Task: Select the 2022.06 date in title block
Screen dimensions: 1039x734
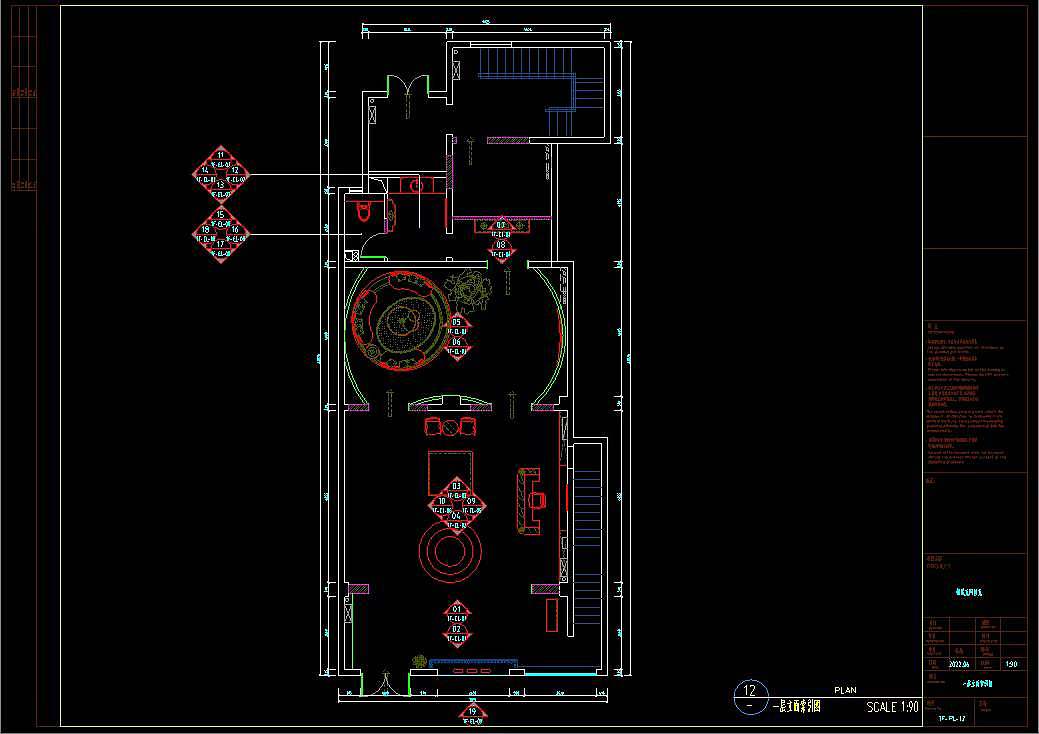Action: pos(959,664)
